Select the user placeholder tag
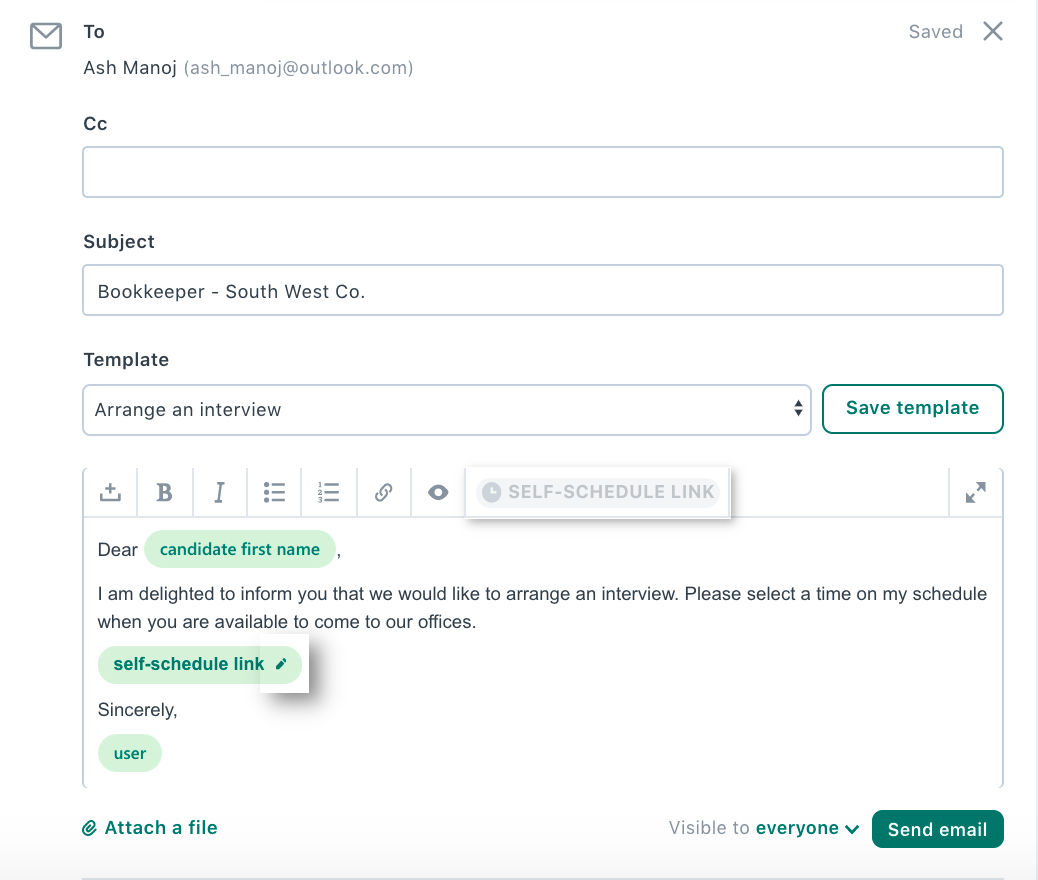Viewport: 1038px width, 880px height. pyautogui.click(x=130, y=753)
